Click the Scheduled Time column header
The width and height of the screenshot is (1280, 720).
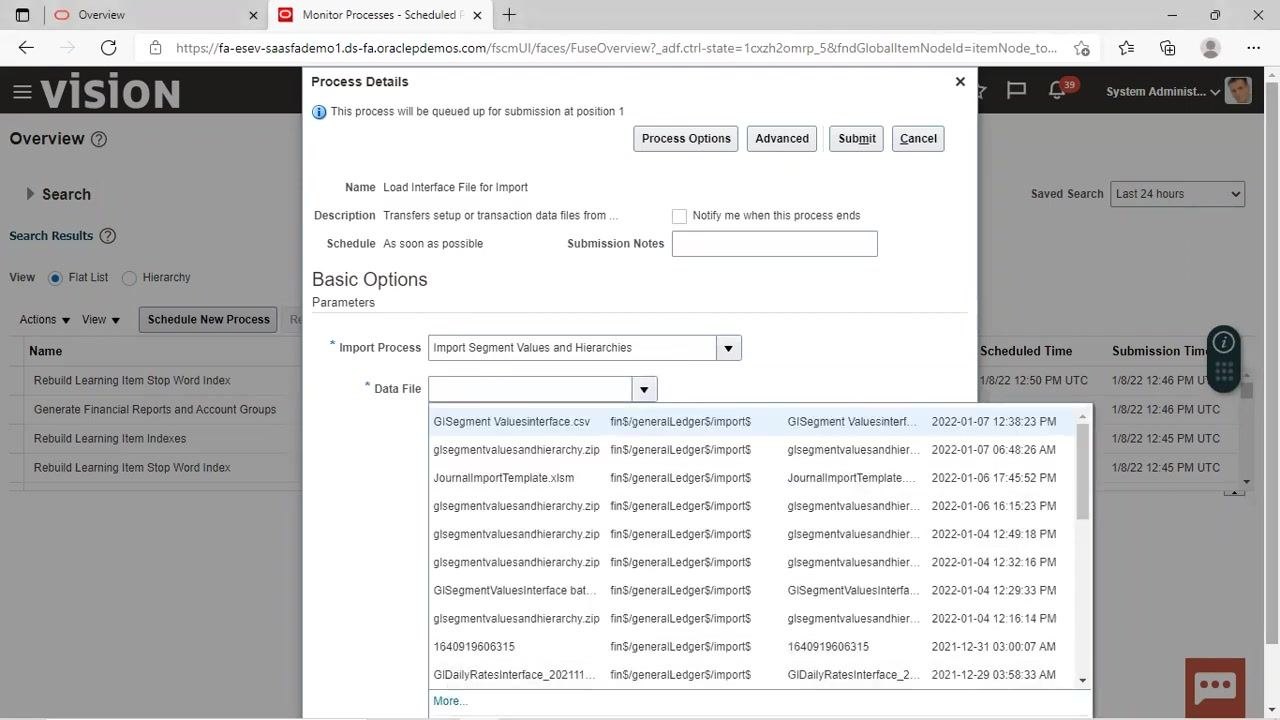(1026, 351)
